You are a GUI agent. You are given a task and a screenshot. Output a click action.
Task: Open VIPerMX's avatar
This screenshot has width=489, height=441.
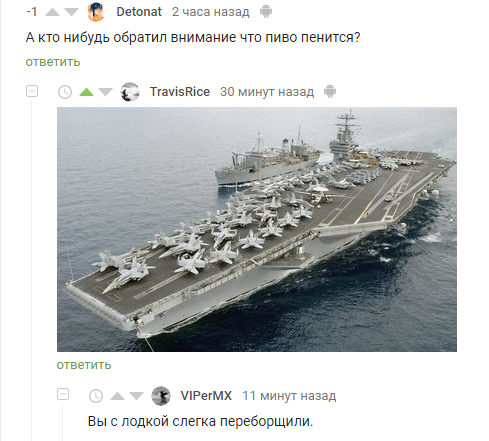(161, 396)
